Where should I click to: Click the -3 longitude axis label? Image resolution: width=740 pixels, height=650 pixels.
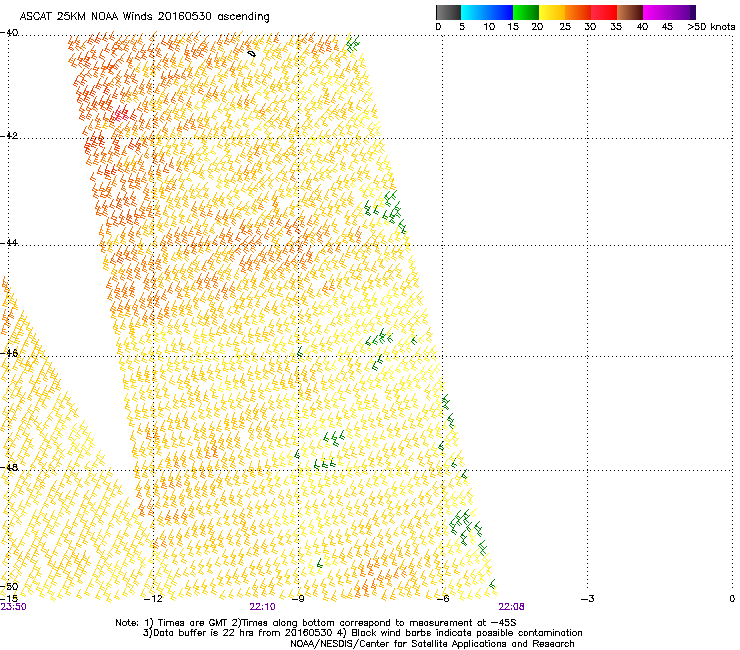588,599
